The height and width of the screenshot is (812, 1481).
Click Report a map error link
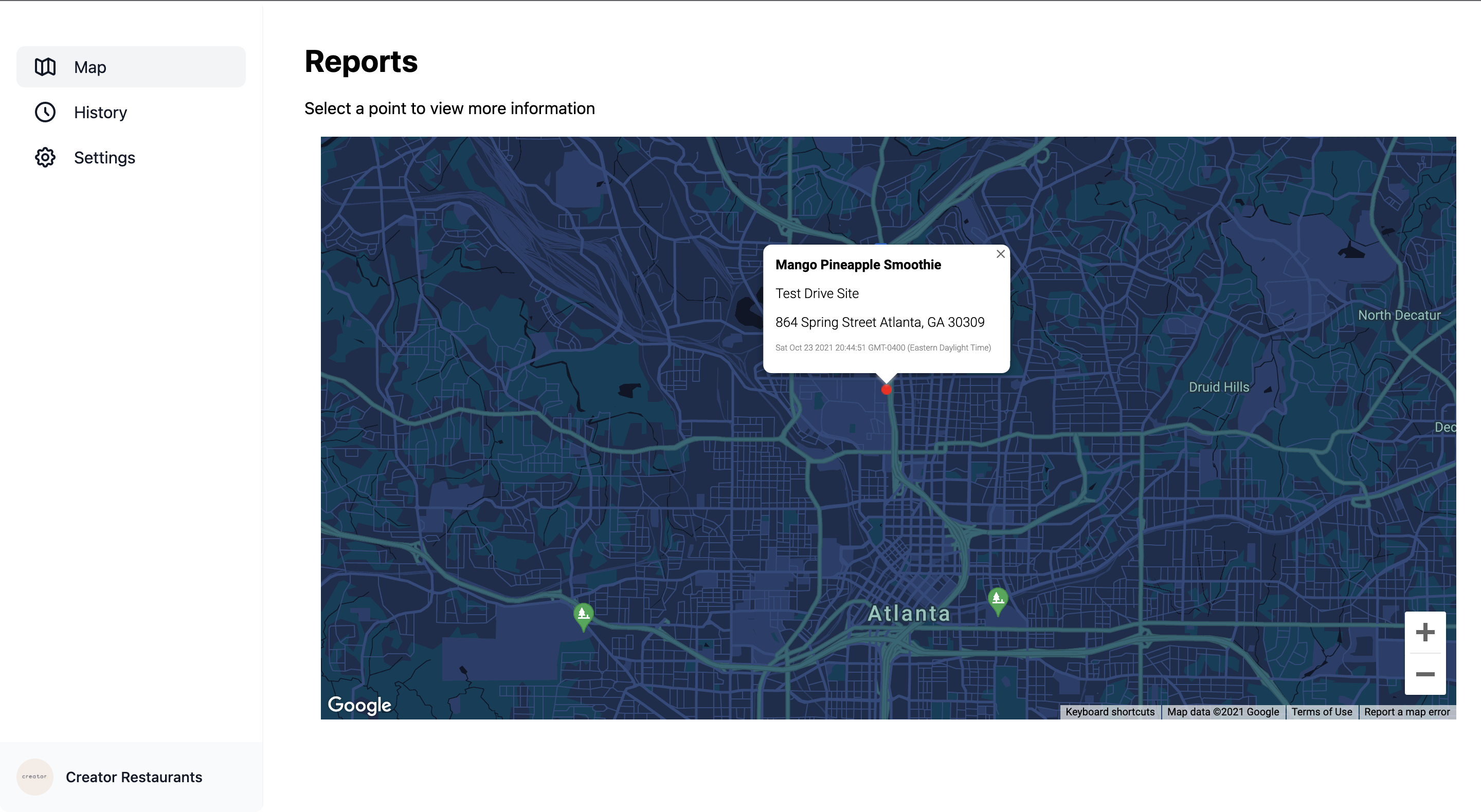1406,711
